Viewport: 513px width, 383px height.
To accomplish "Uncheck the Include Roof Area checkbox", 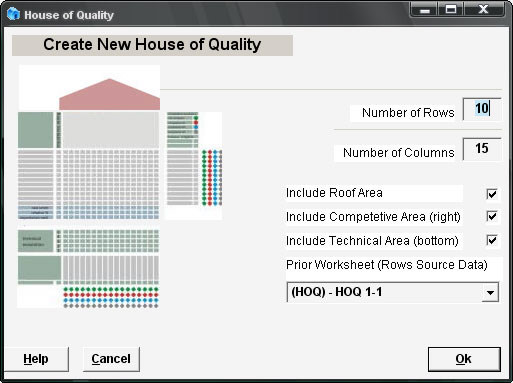I will click(x=492, y=194).
